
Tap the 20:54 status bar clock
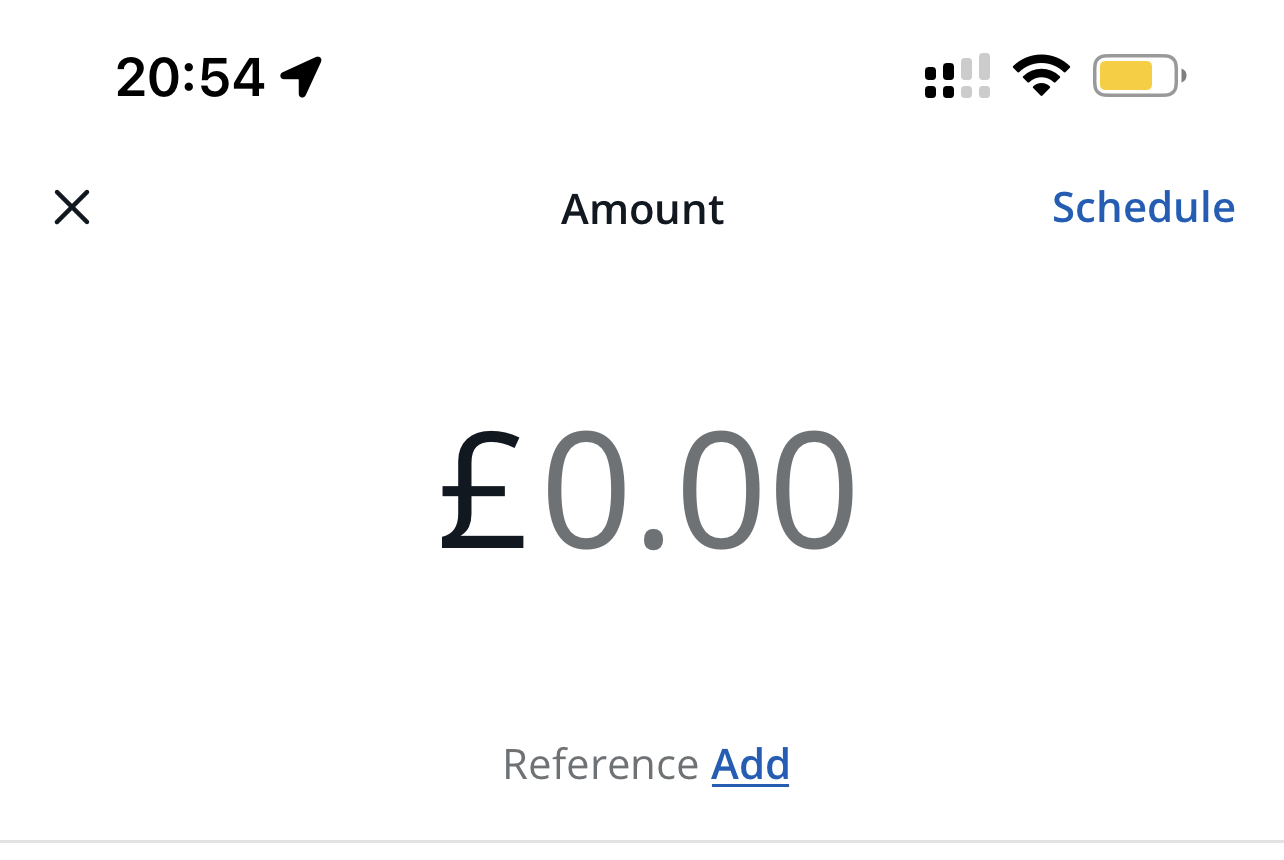click(190, 77)
